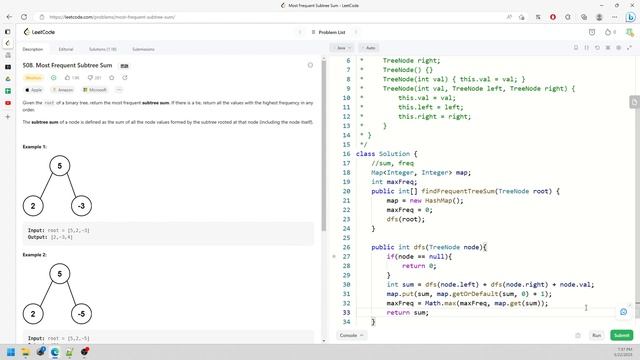This screenshot has height=360, width=640.
Task: Switch to the Submissions tab
Action: click(x=143, y=49)
